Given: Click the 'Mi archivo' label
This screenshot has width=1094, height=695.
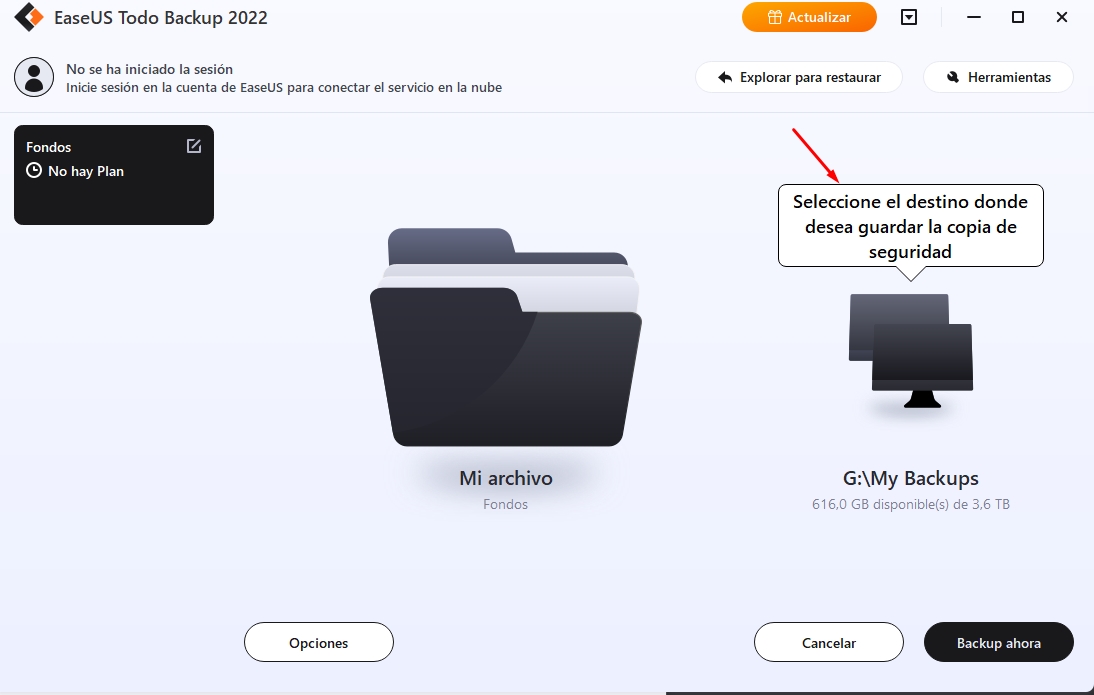Looking at the screenshot, I should (506, 479).
